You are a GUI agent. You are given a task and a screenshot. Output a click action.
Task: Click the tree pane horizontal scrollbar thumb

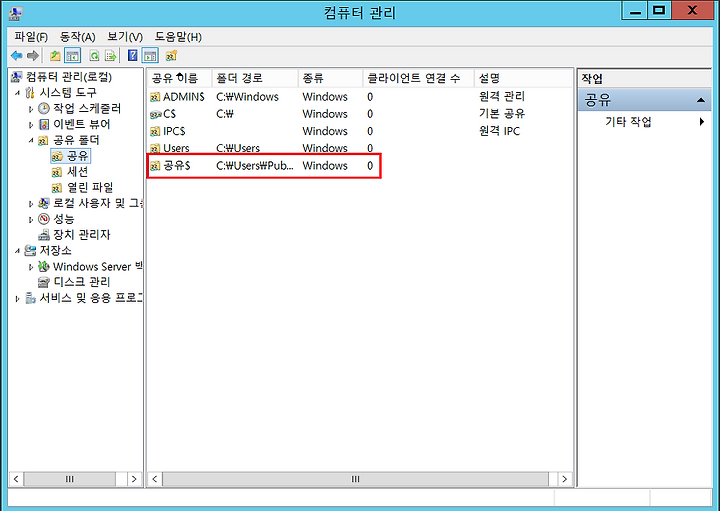[69, 479]
